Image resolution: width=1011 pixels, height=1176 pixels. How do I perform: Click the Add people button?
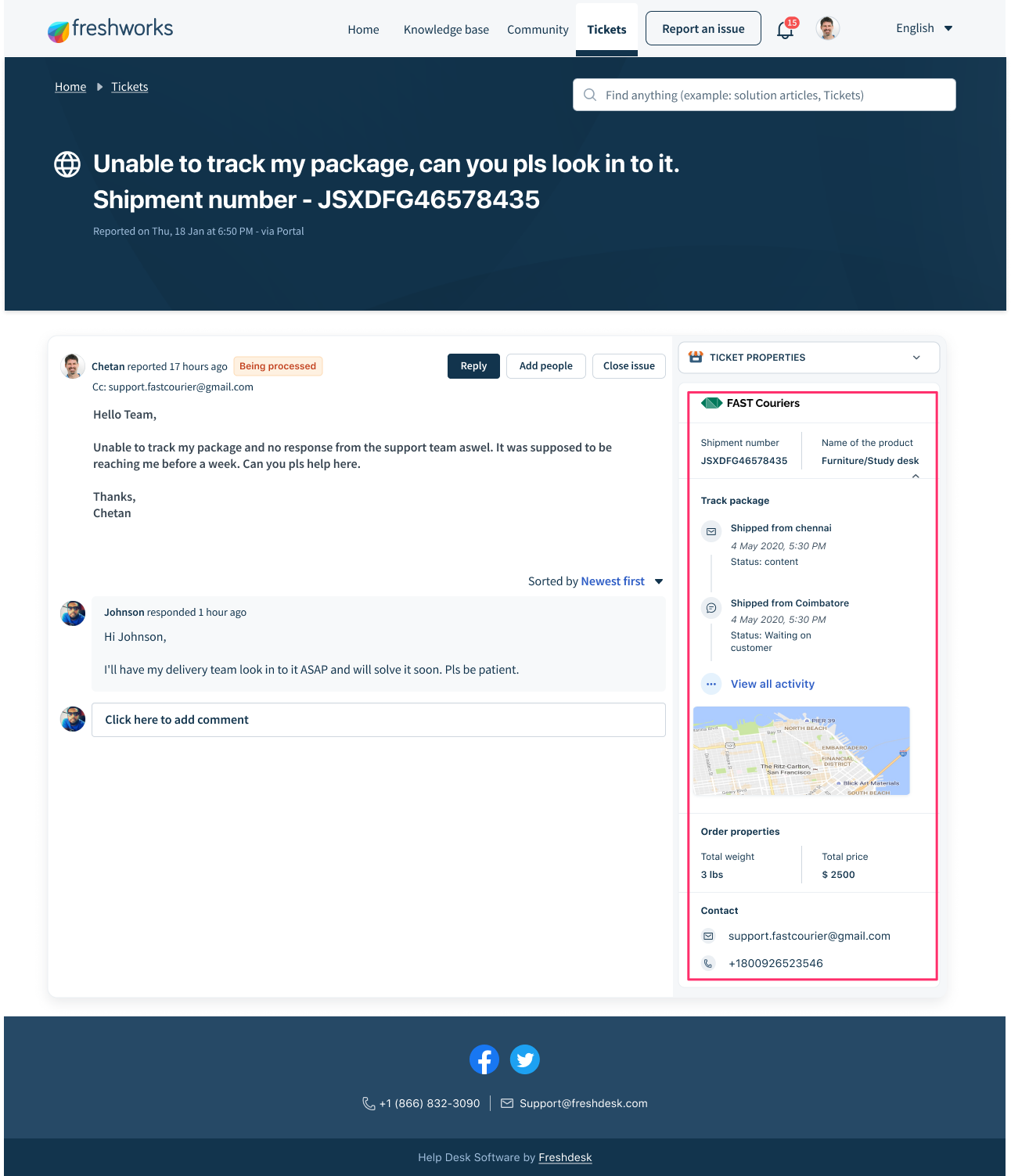[x=546, y=366]
